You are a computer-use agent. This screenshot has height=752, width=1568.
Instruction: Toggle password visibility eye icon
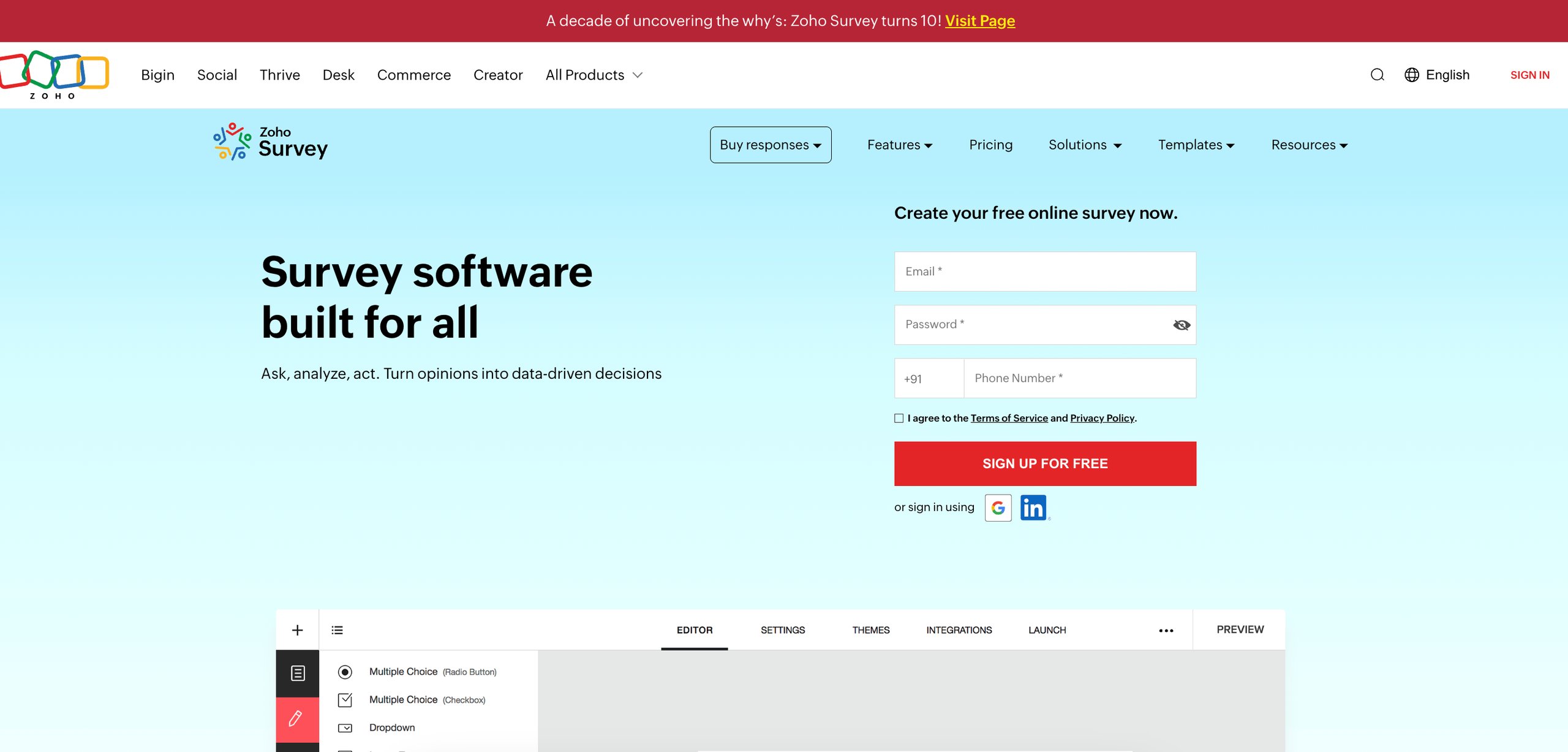[1181, 325]
